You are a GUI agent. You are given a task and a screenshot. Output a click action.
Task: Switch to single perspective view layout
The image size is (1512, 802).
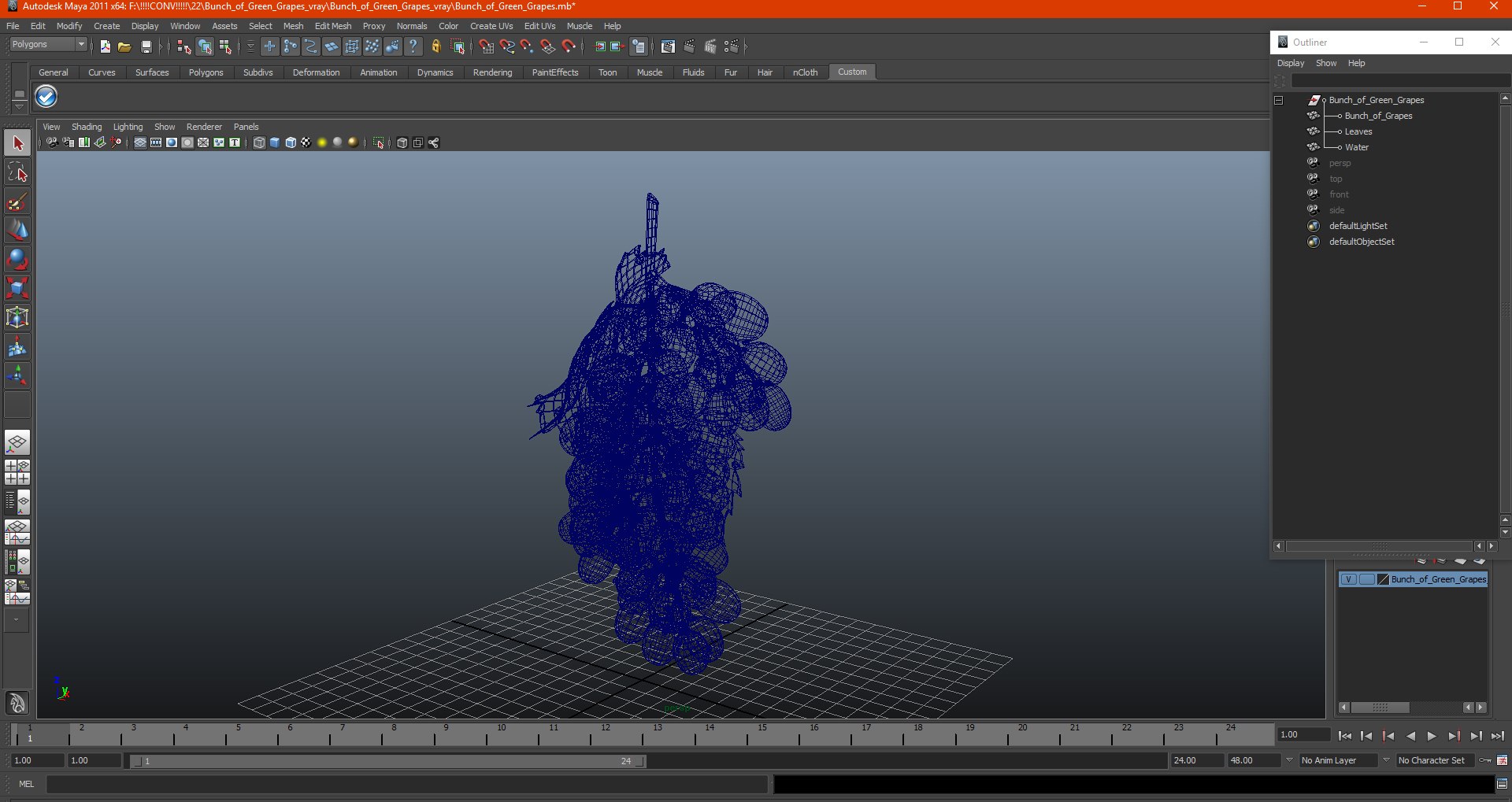pos(17,442)
